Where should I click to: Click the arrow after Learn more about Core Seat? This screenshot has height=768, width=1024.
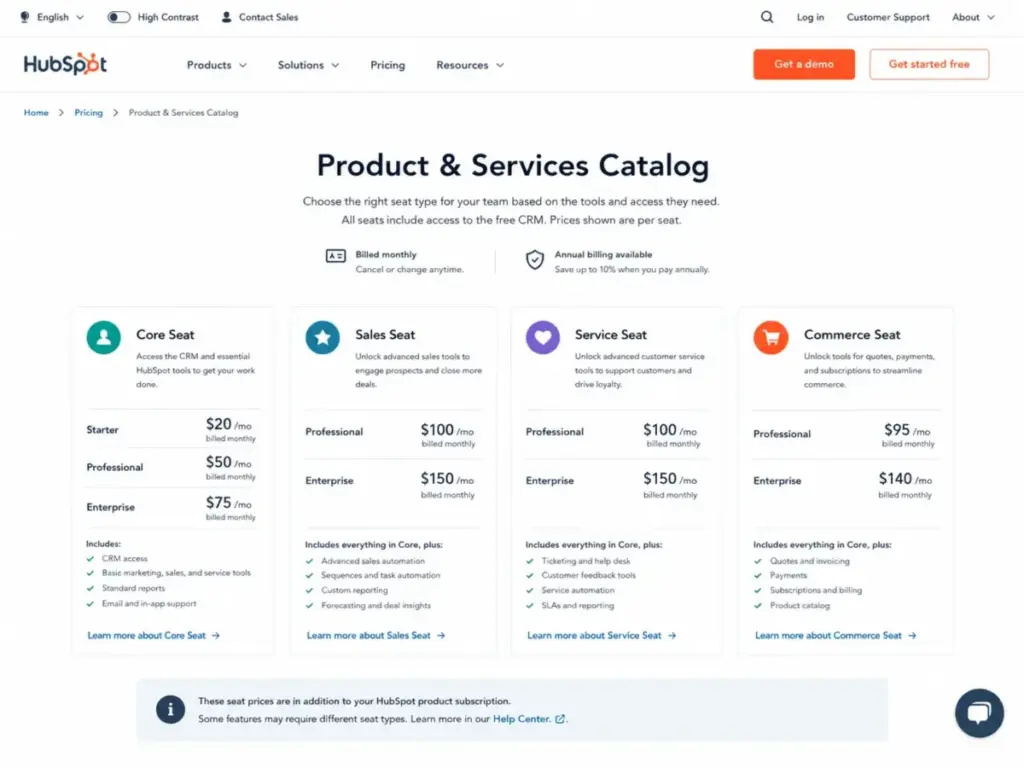216,635
